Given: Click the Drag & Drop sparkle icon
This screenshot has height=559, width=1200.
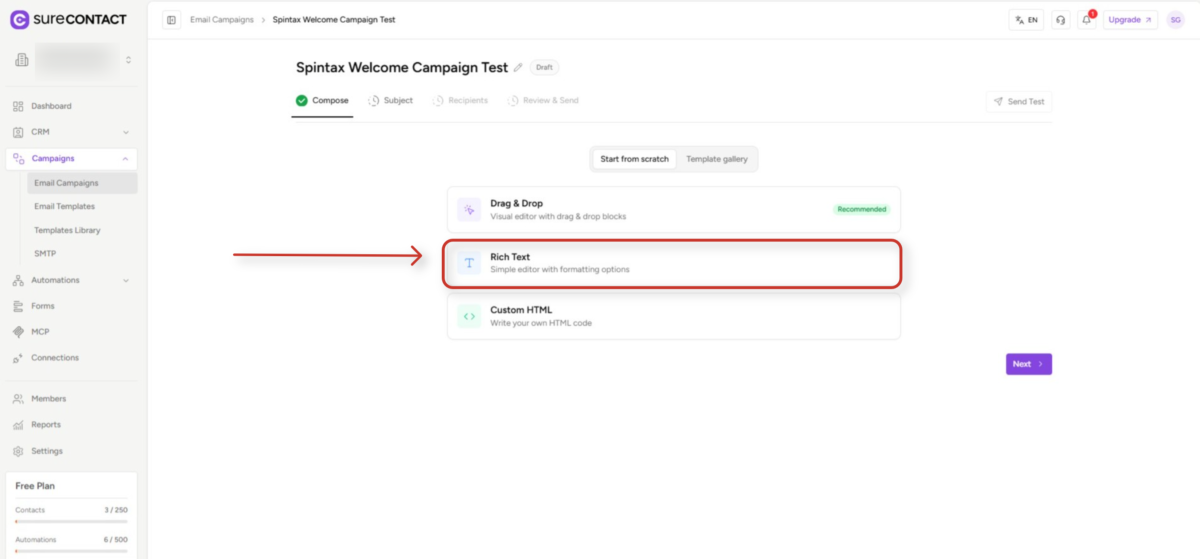Looking at the screenshot, I should tap(469, 210).
